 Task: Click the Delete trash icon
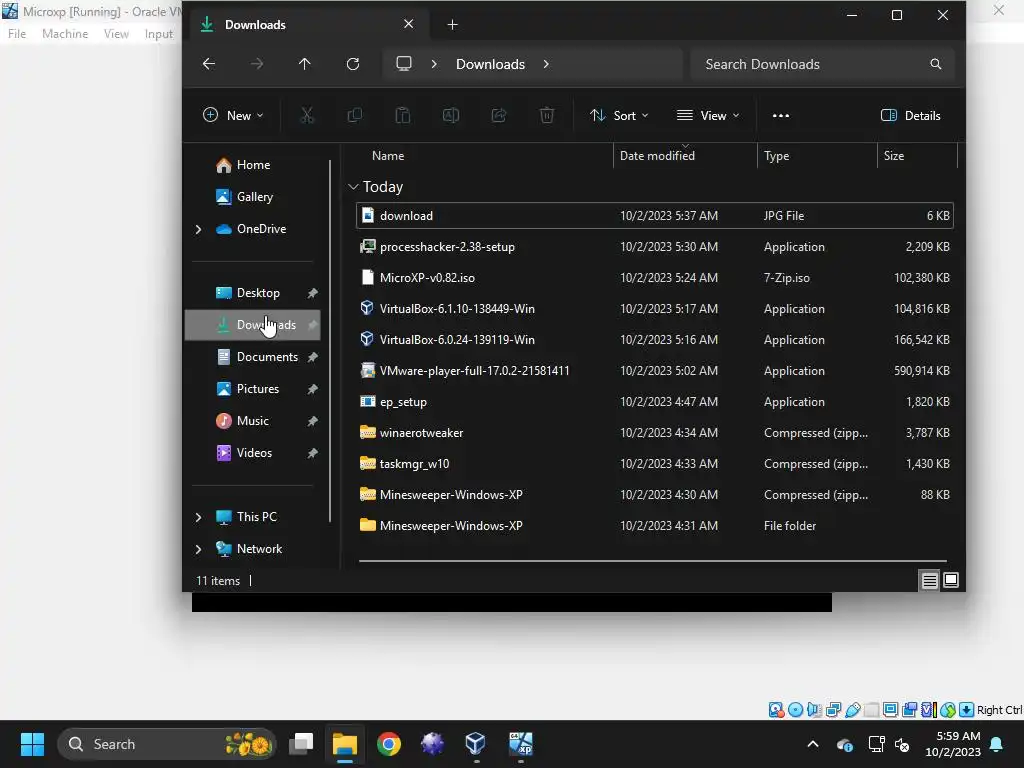547,116
